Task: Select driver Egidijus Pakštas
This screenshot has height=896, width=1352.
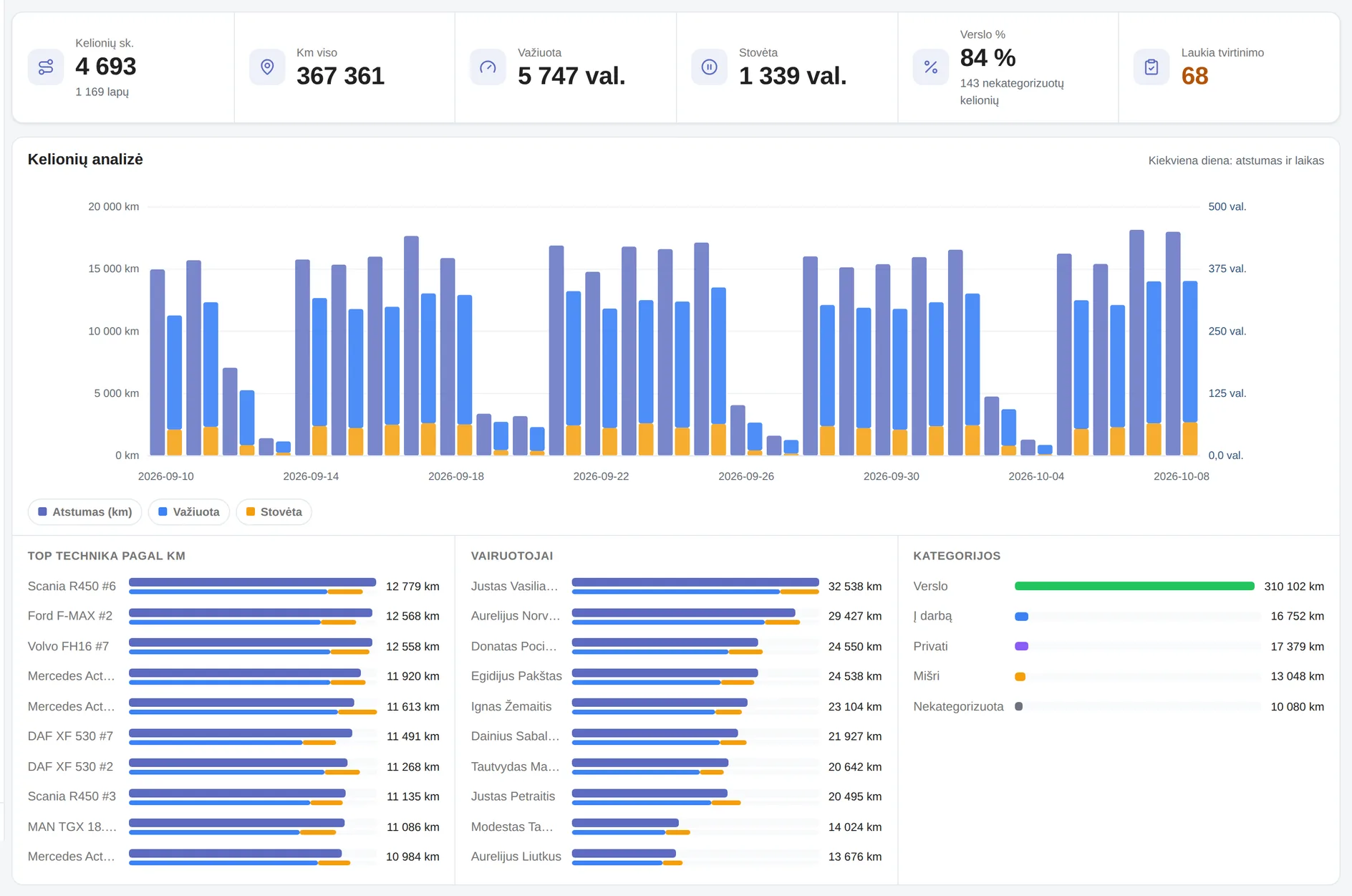Action: [676, 677]
